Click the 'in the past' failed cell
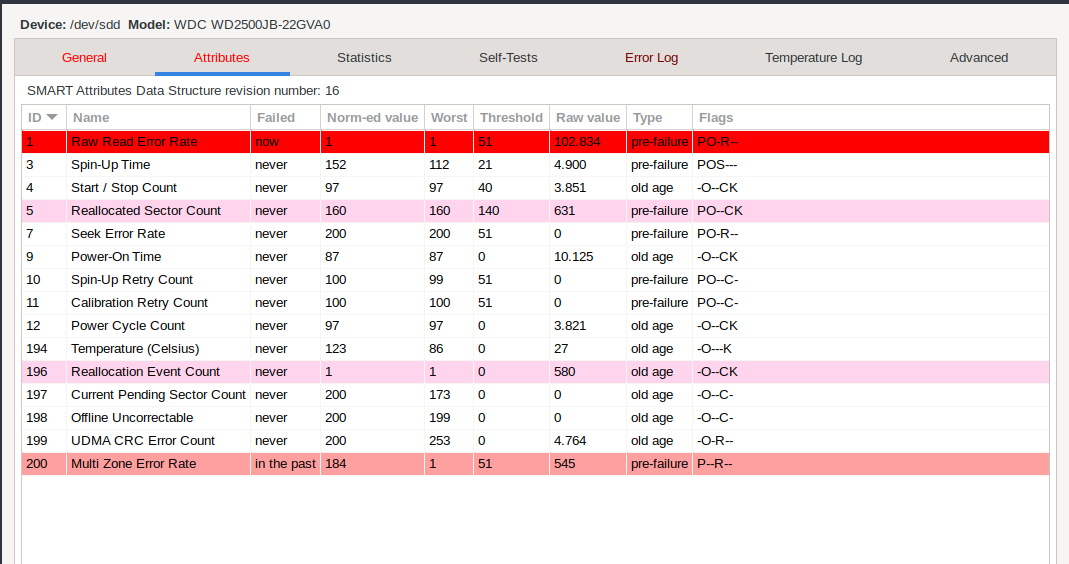 (285, 464)
